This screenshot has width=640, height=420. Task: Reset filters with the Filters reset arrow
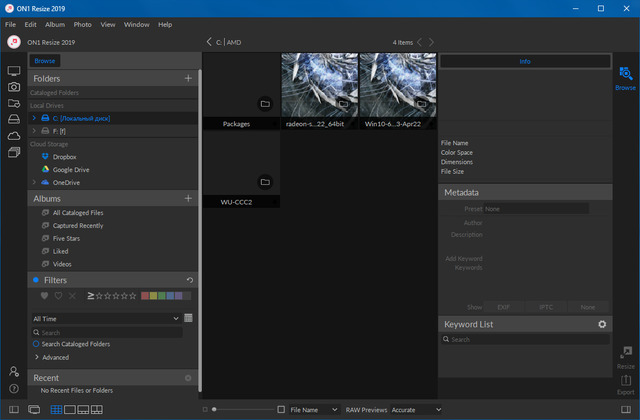point(190,280)
